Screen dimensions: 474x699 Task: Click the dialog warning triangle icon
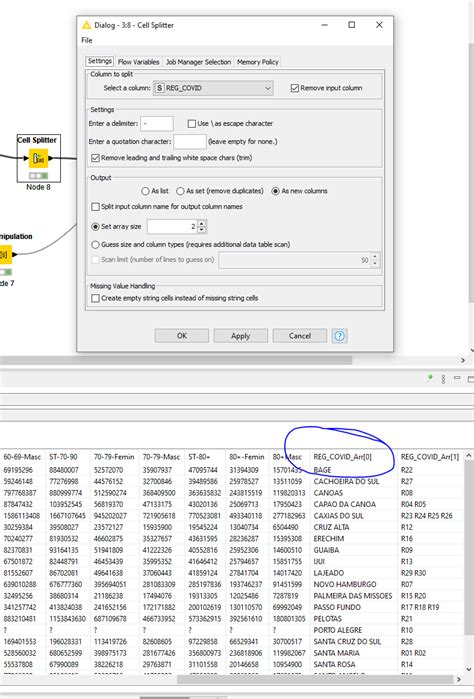tap(87, 25)
